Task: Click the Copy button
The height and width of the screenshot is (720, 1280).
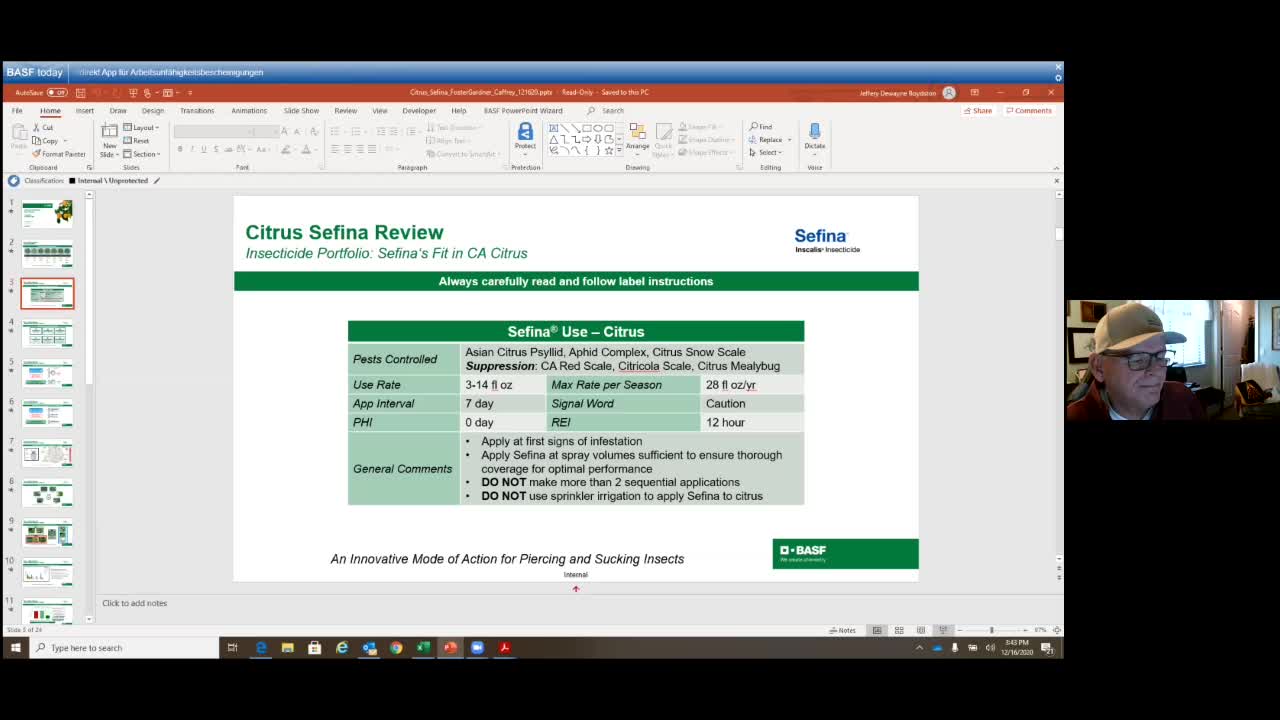Action: 47,141
